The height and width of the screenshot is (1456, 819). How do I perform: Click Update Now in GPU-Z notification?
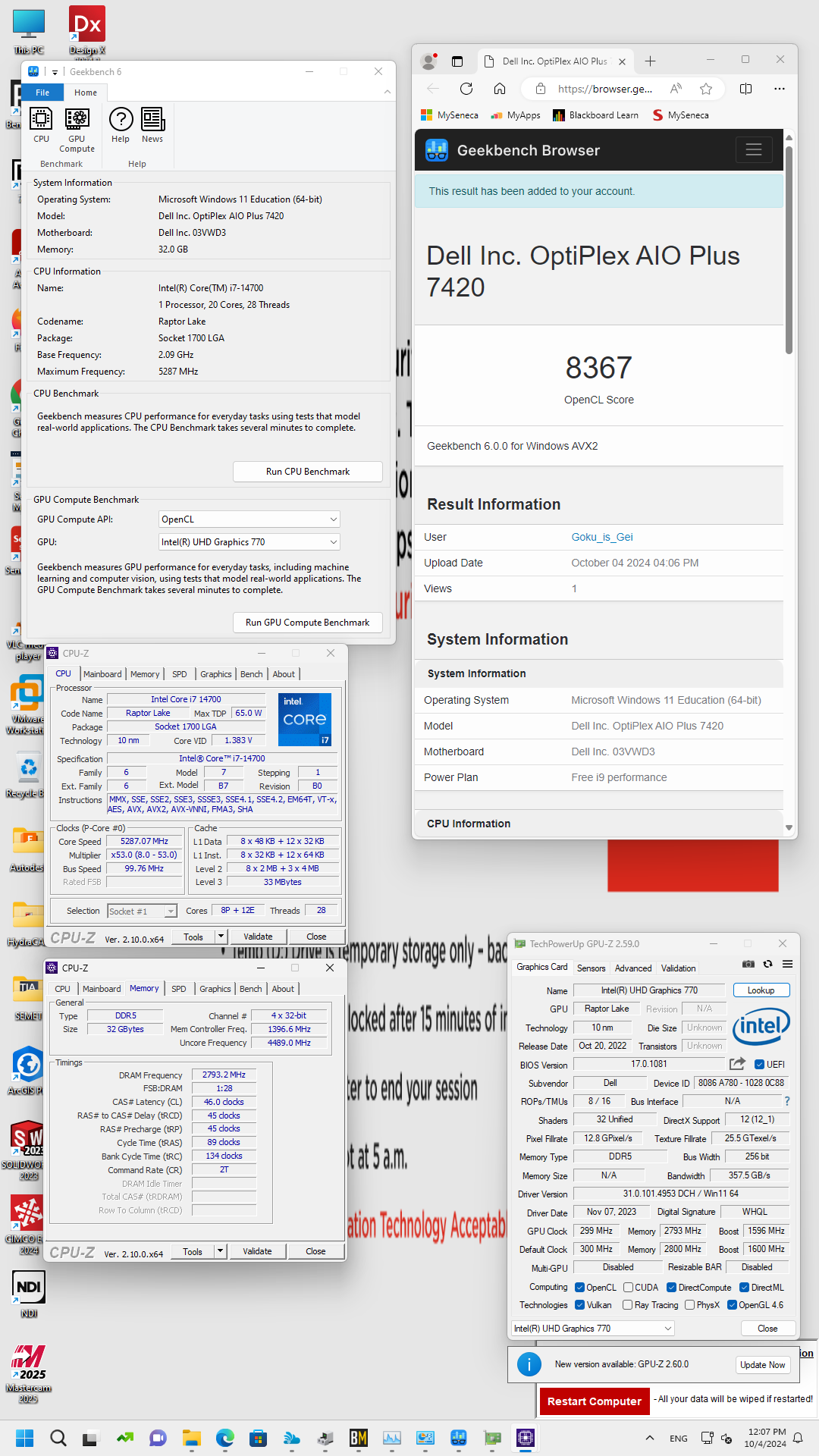pos(763,1365)
